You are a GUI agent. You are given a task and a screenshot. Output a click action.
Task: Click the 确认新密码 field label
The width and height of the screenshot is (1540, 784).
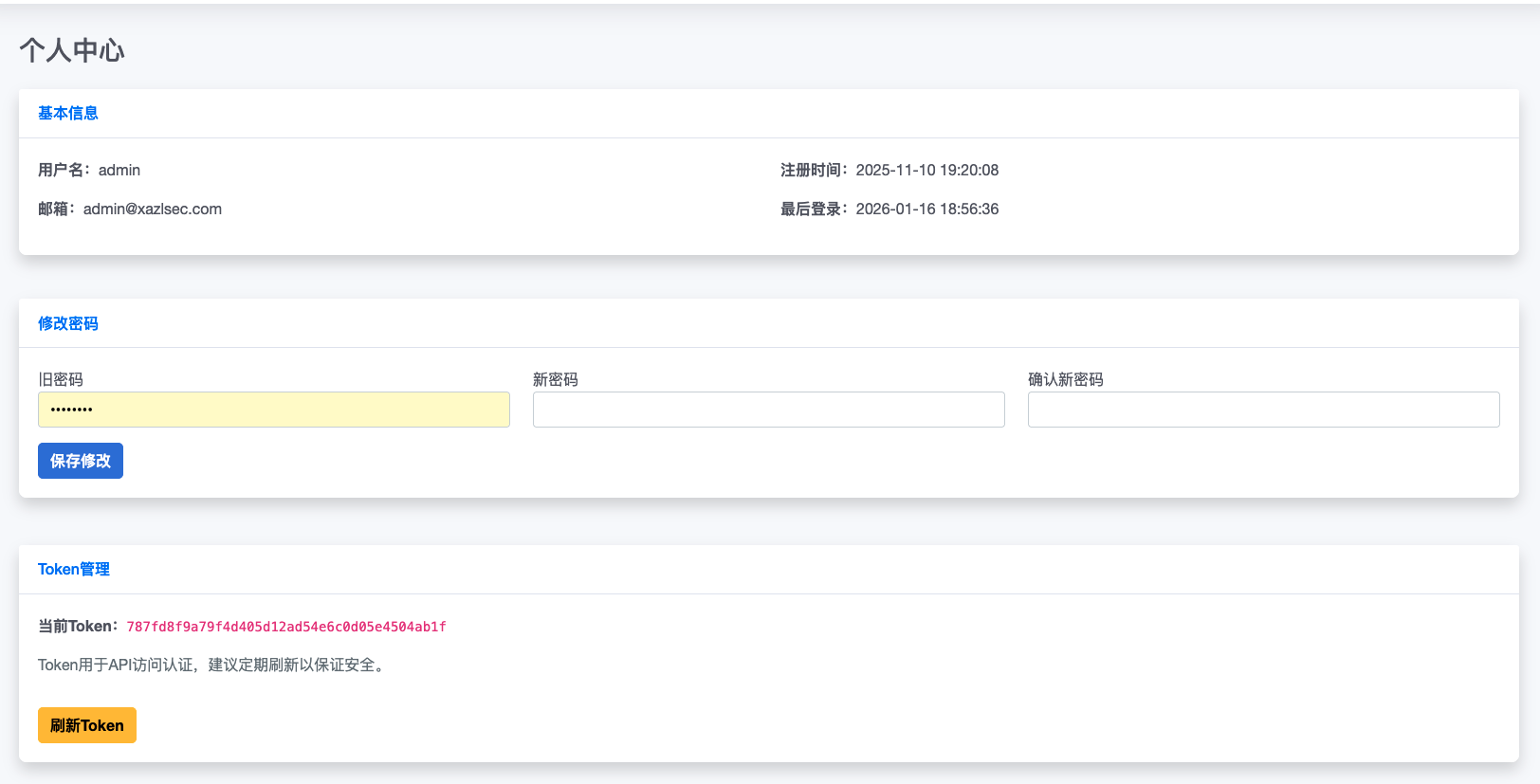coord(1066,379)
